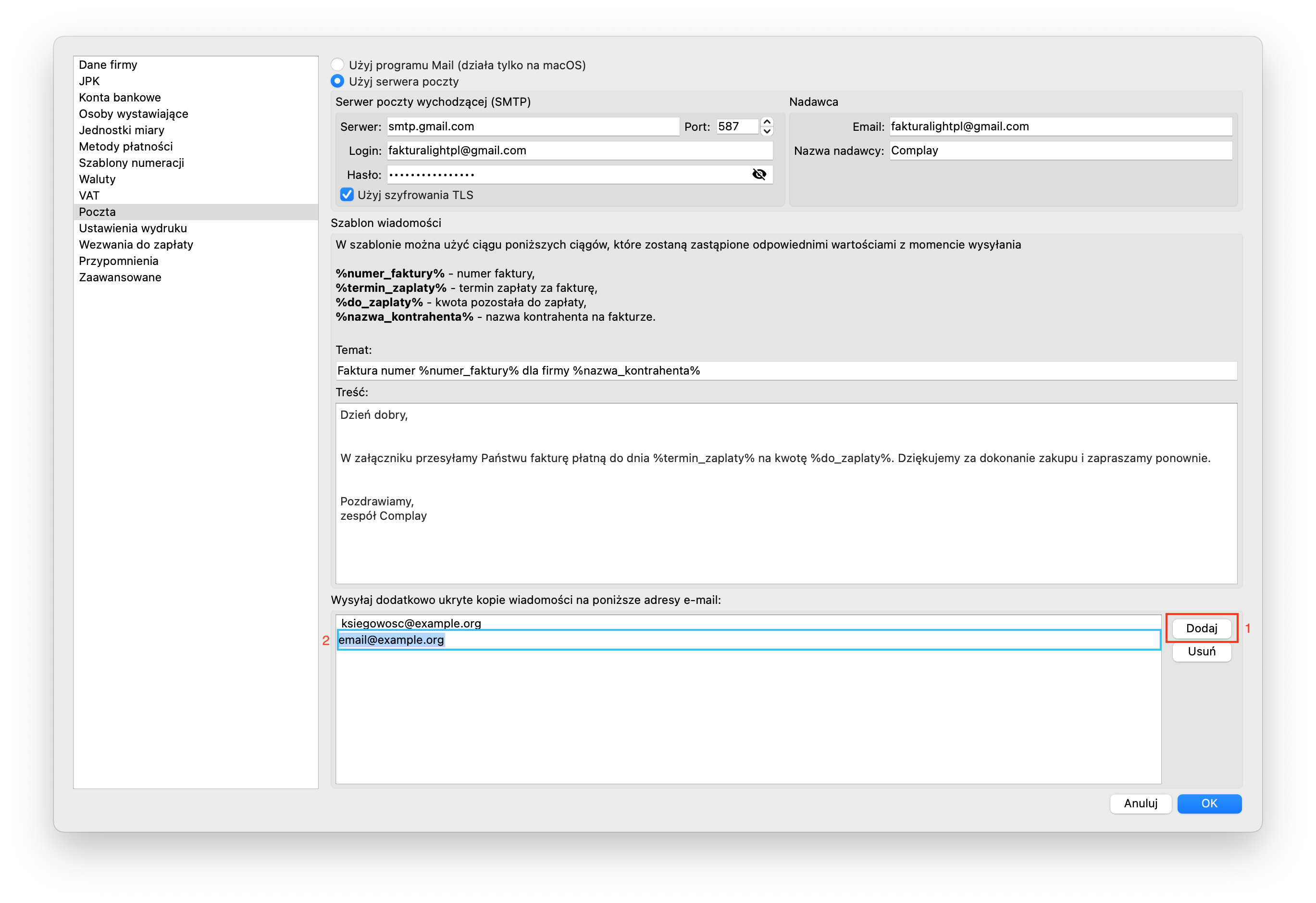Screen dimensions: 1316x903
Task: Select ksiegowosc@example.org in the BCC list
Action: tap(748, 623)
